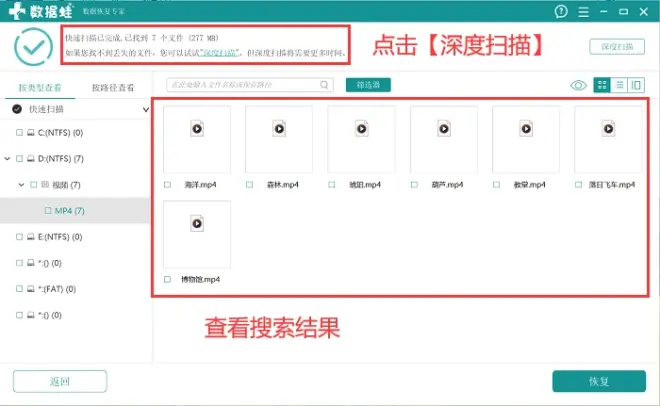Screen dimensions: 660x406
Task: Click the *:(FAT) drive icon
Action: pos(31,289)
